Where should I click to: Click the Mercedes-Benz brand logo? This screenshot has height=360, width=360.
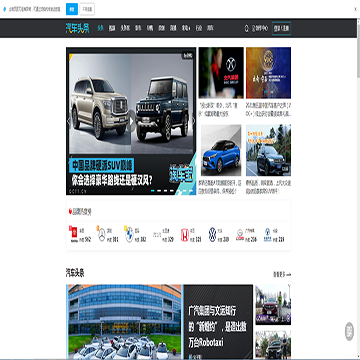point(102,235)
